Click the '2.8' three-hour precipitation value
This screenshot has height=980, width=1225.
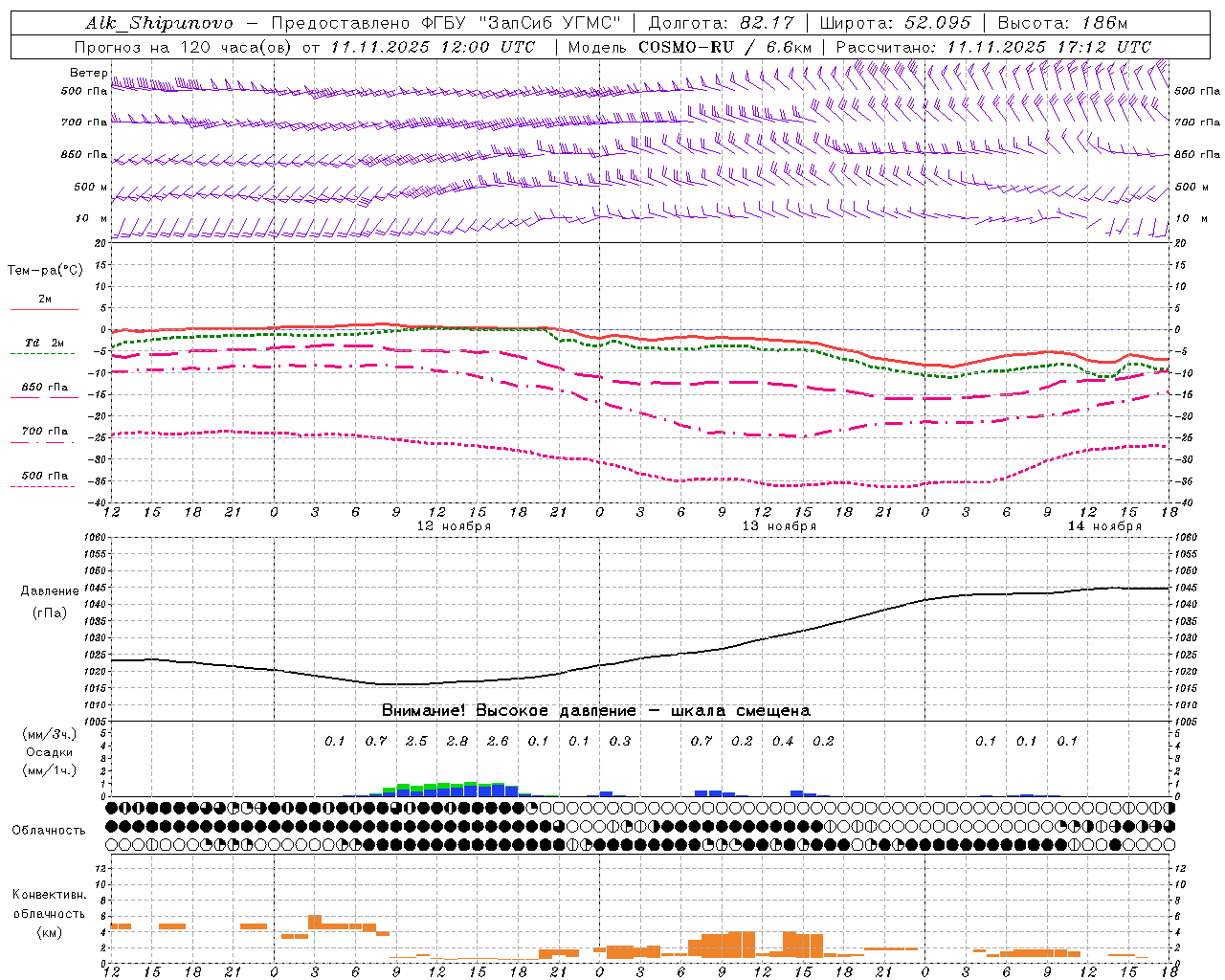pyautogui.click(x=457, y=741)
